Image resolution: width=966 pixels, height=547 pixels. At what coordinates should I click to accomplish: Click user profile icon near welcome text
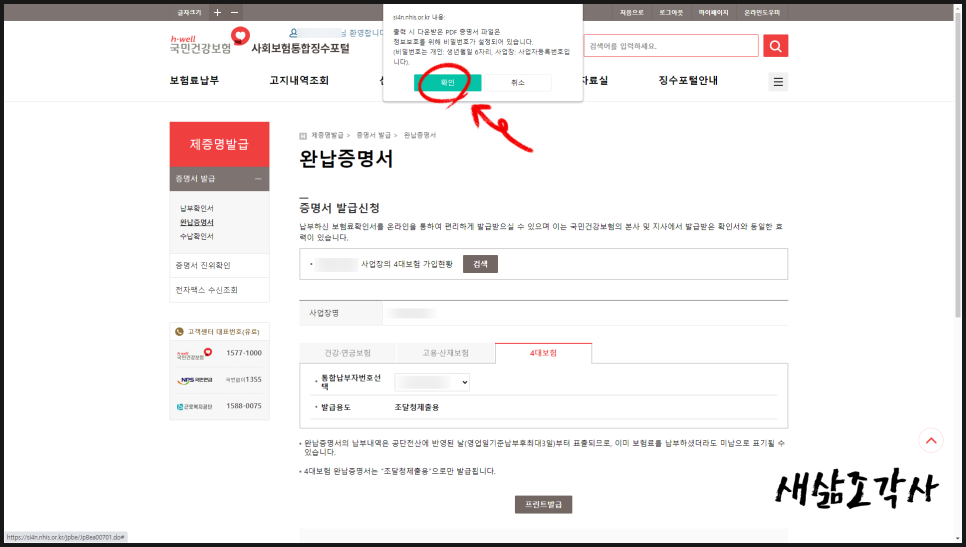pos(293,33)
